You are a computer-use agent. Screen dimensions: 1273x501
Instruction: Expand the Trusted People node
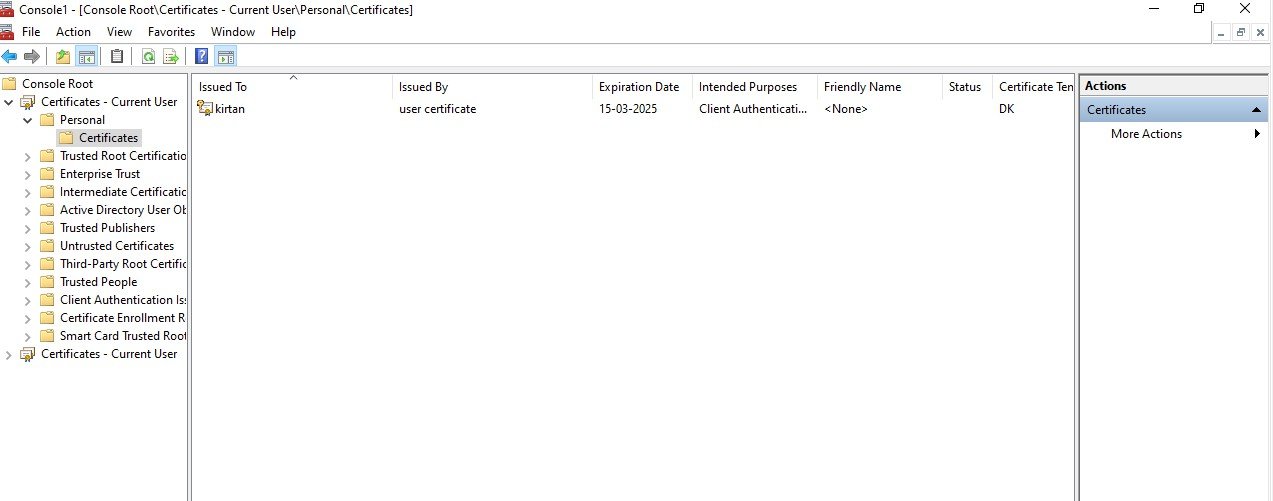click(28, 282)
